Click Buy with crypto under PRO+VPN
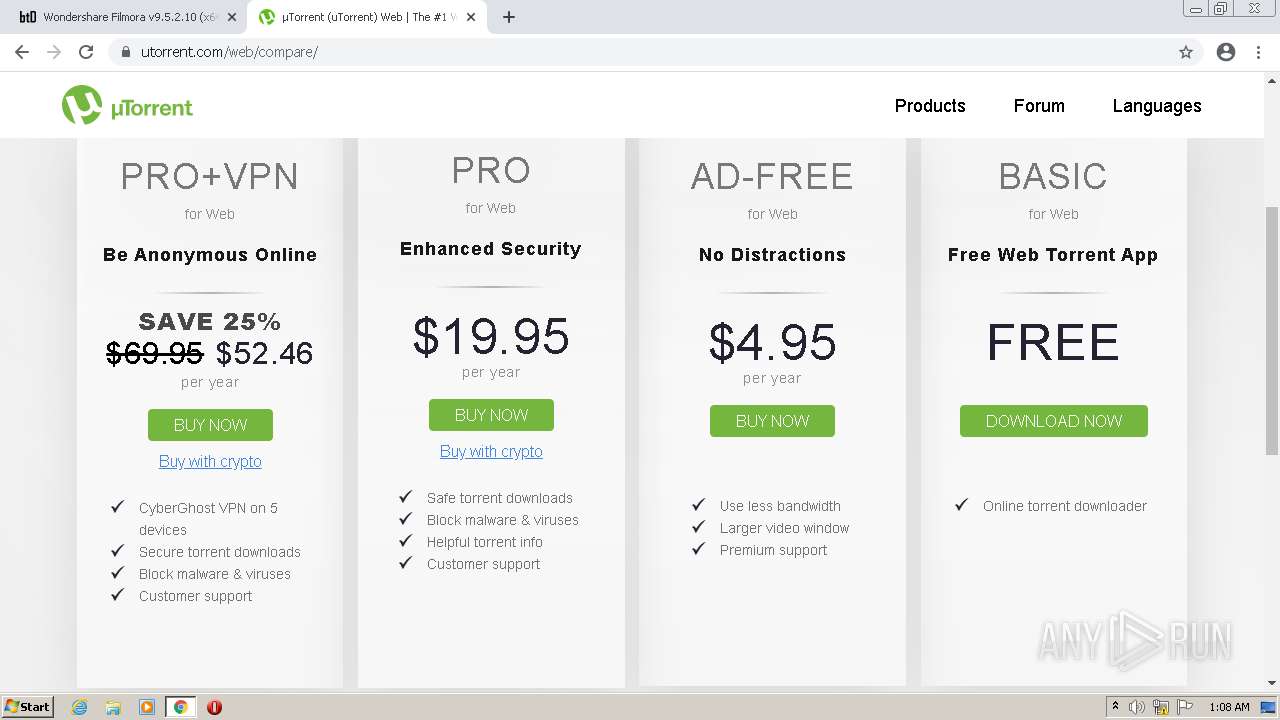This screenshot has width=1280, height=720. (x=210, y=461)
